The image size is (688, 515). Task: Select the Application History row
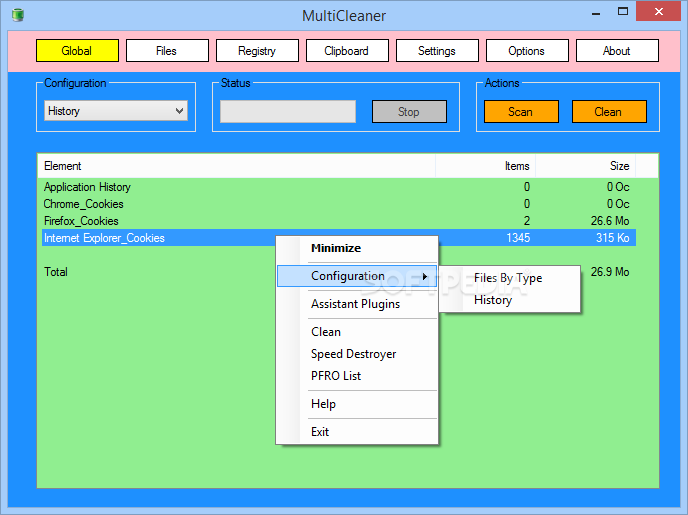[x=339, y=187]
